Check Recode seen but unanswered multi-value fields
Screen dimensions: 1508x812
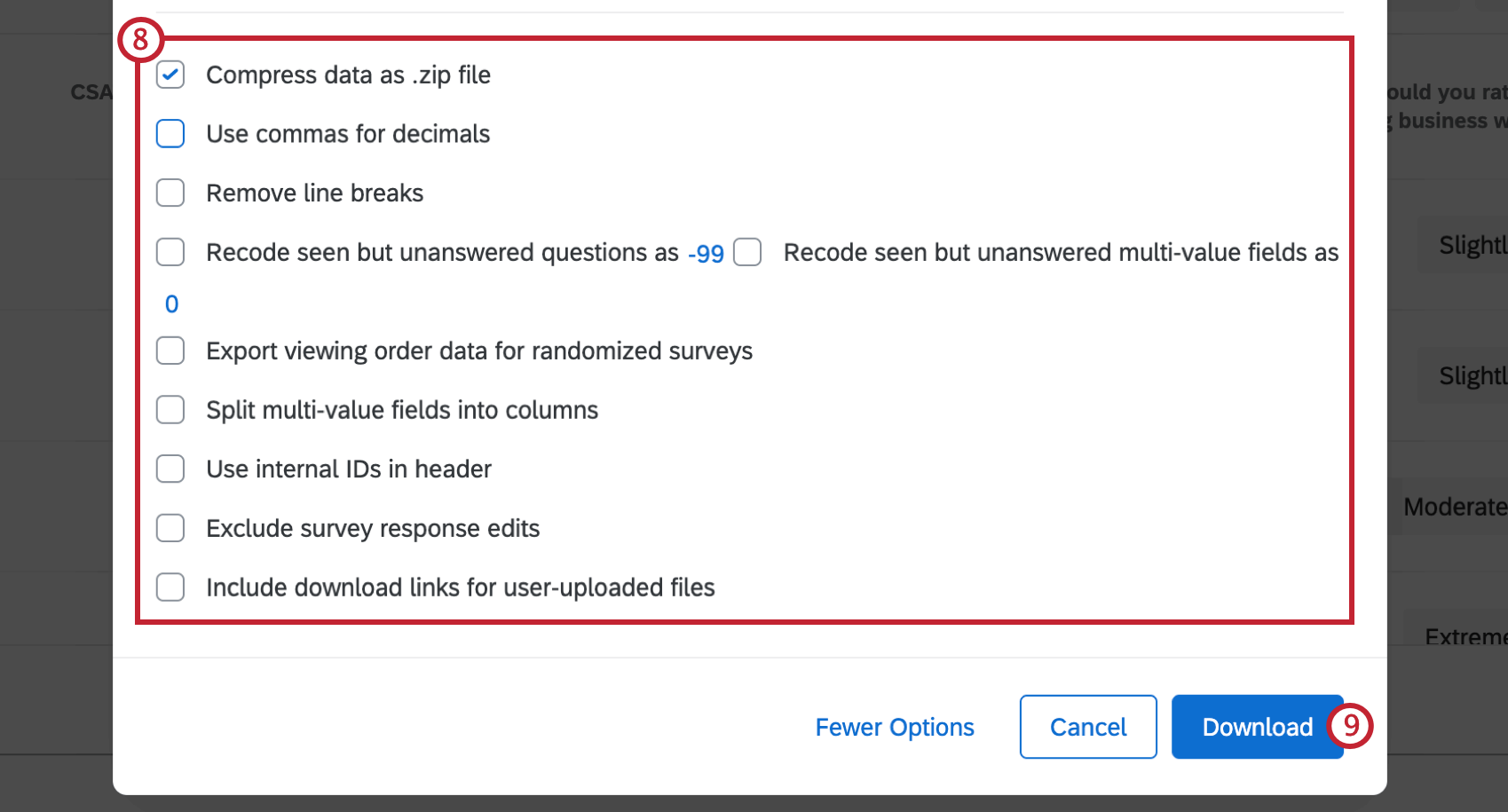pyautogui.click(x=747, y=252)
